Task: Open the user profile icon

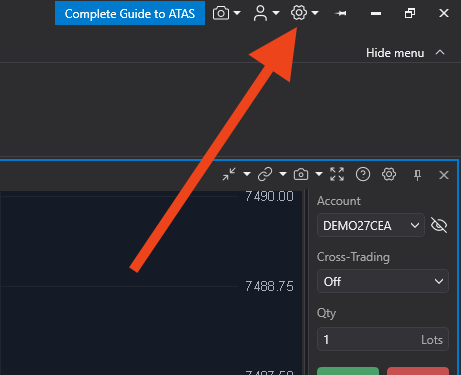Action: (260, 13)
